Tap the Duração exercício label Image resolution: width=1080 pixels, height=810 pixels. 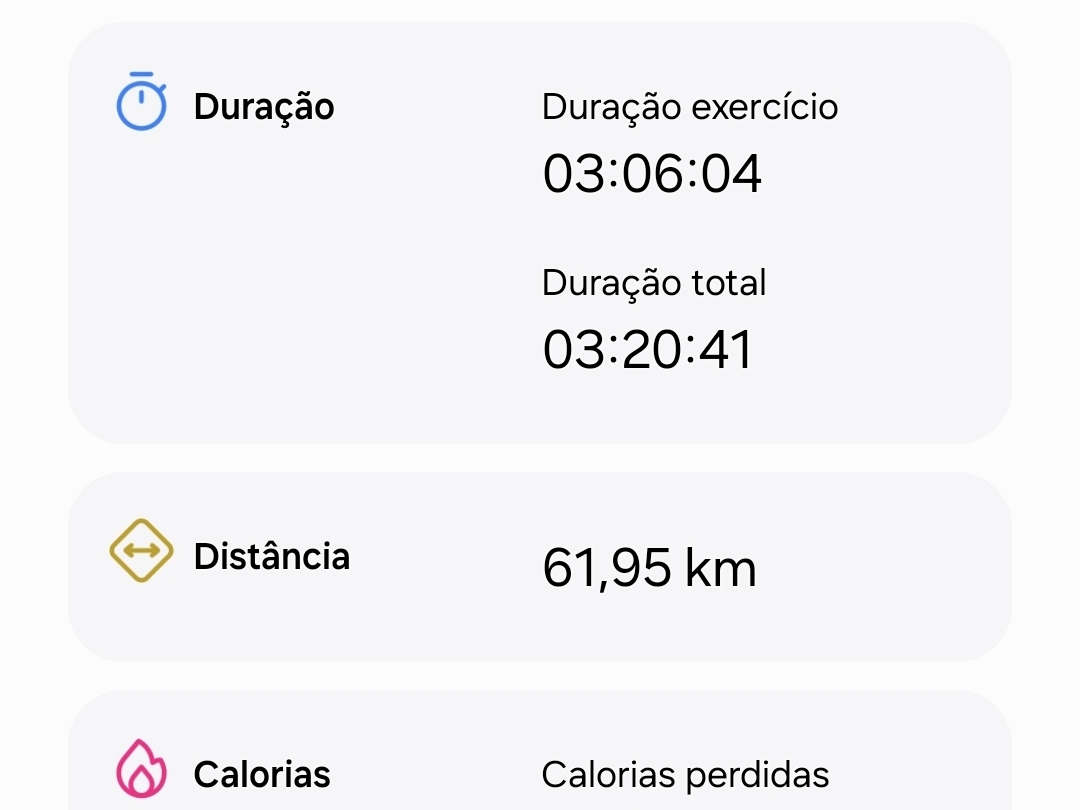tap(689, 107)
